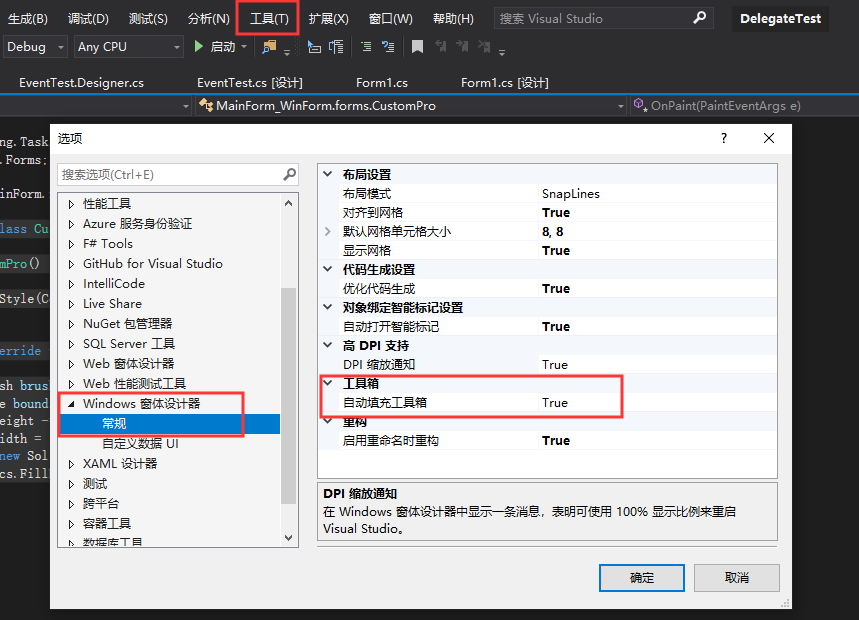The image size is (859, 620).
Task: Click 确定 to confirm options
Action: (642, 578)
